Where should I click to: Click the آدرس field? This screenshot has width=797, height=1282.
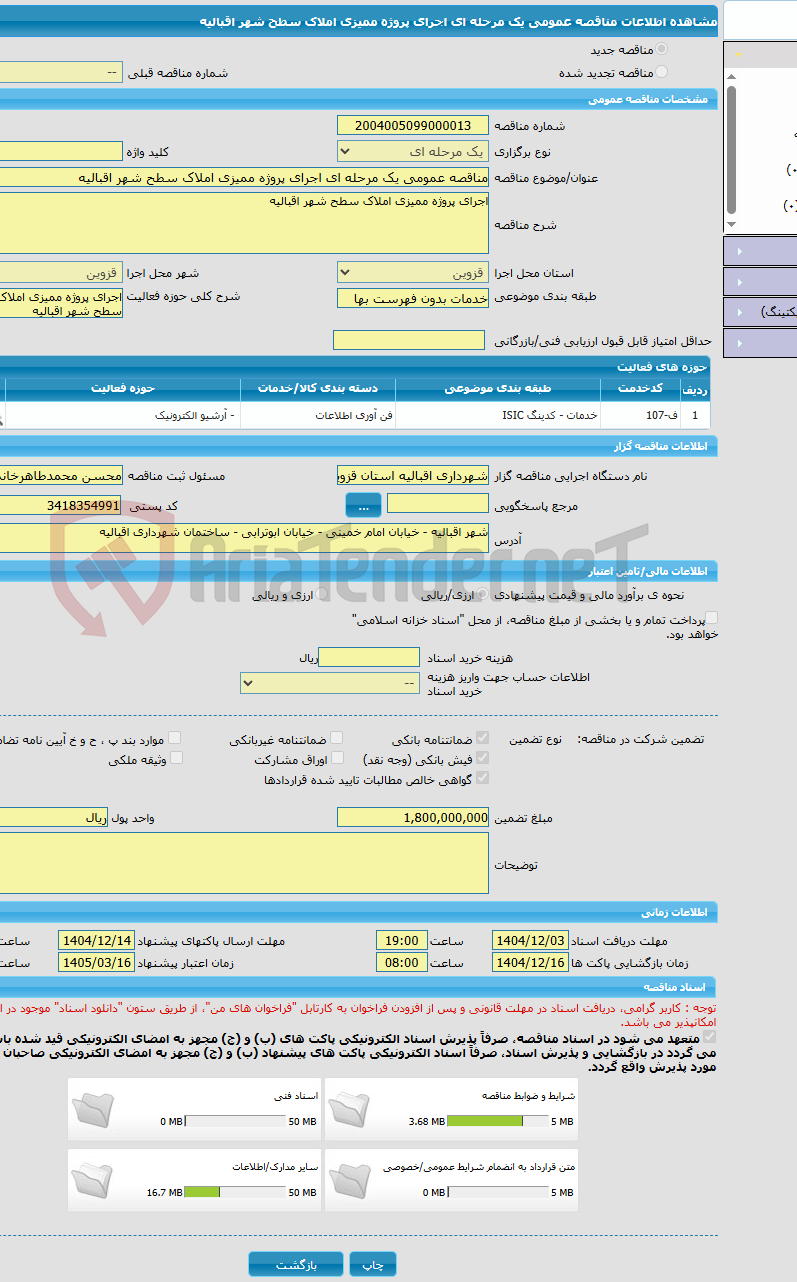pos(244,538)
